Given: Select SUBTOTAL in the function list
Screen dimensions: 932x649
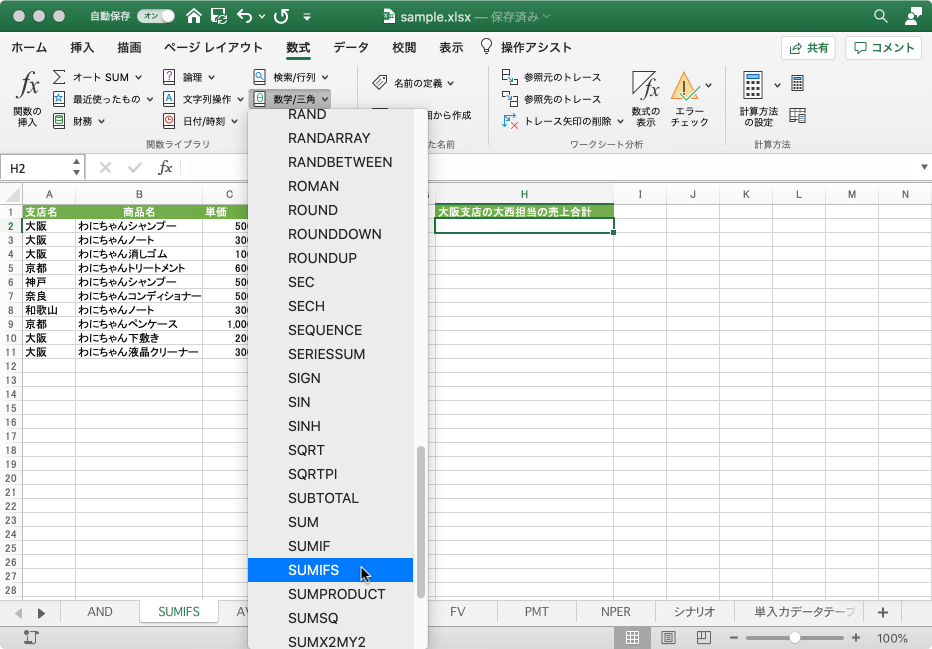Looking at the screenshot, I should [x=330, y=498].
